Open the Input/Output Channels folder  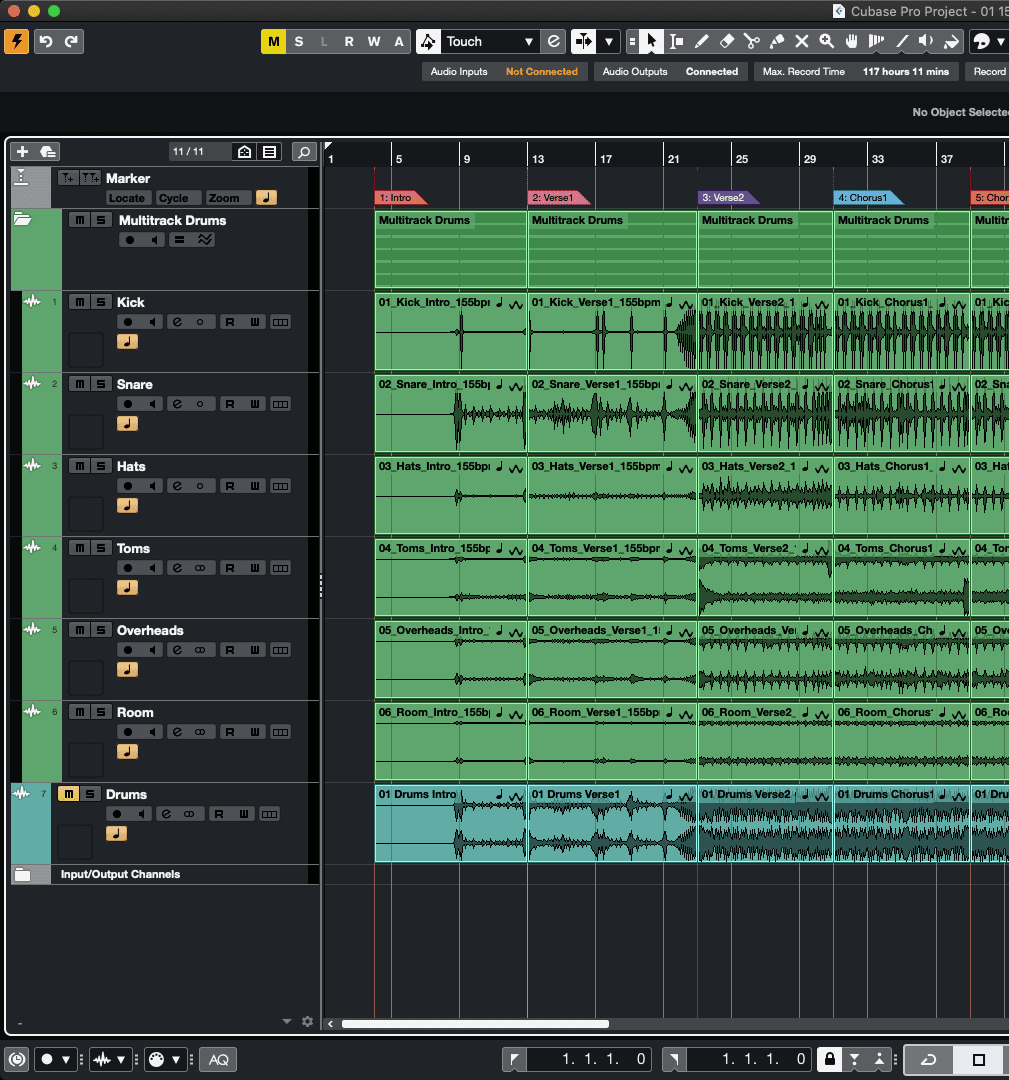[23, 875]
